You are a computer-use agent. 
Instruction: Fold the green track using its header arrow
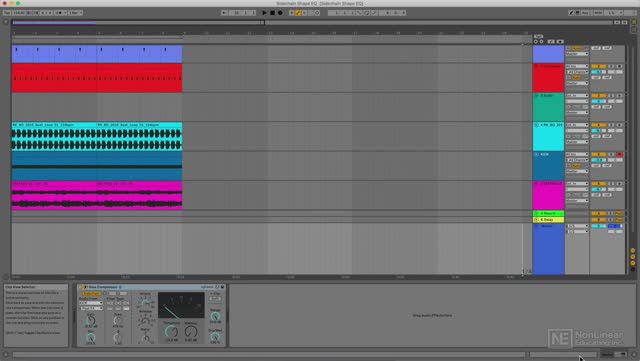(537, 96)
